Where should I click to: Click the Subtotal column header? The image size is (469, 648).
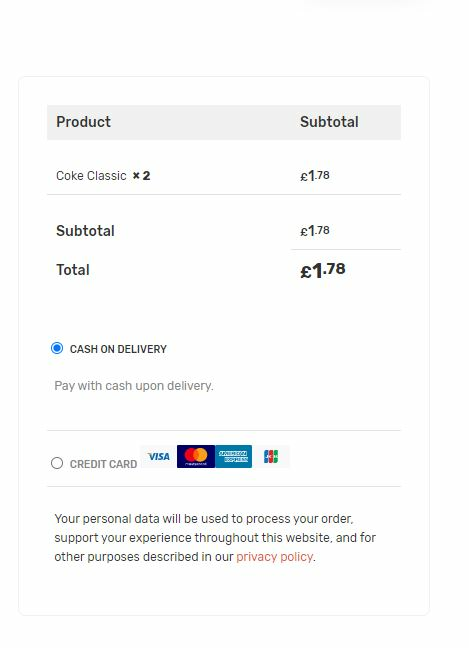point(329,122)
